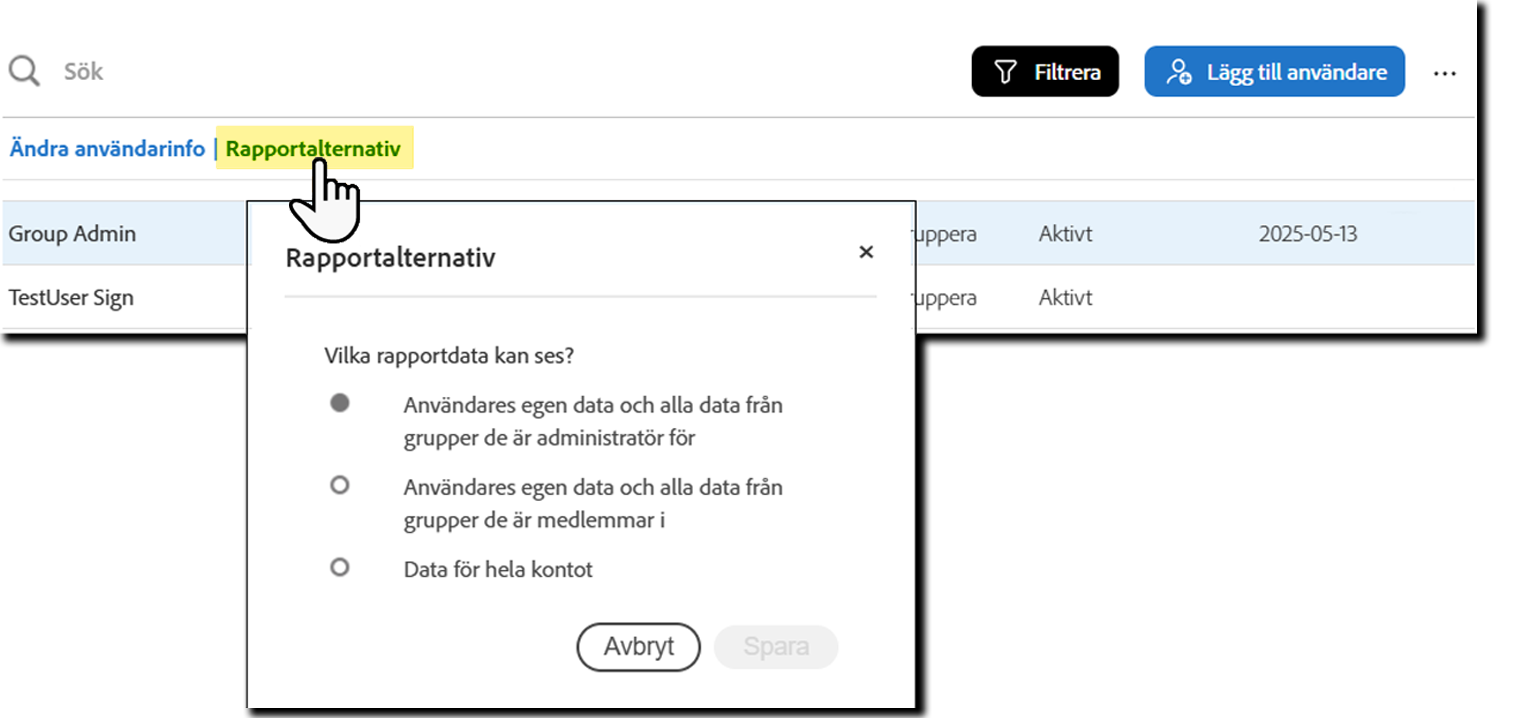Open the overflow menu with three dots
Viewport: 1517px width, 718px height.
(1445, 71)
